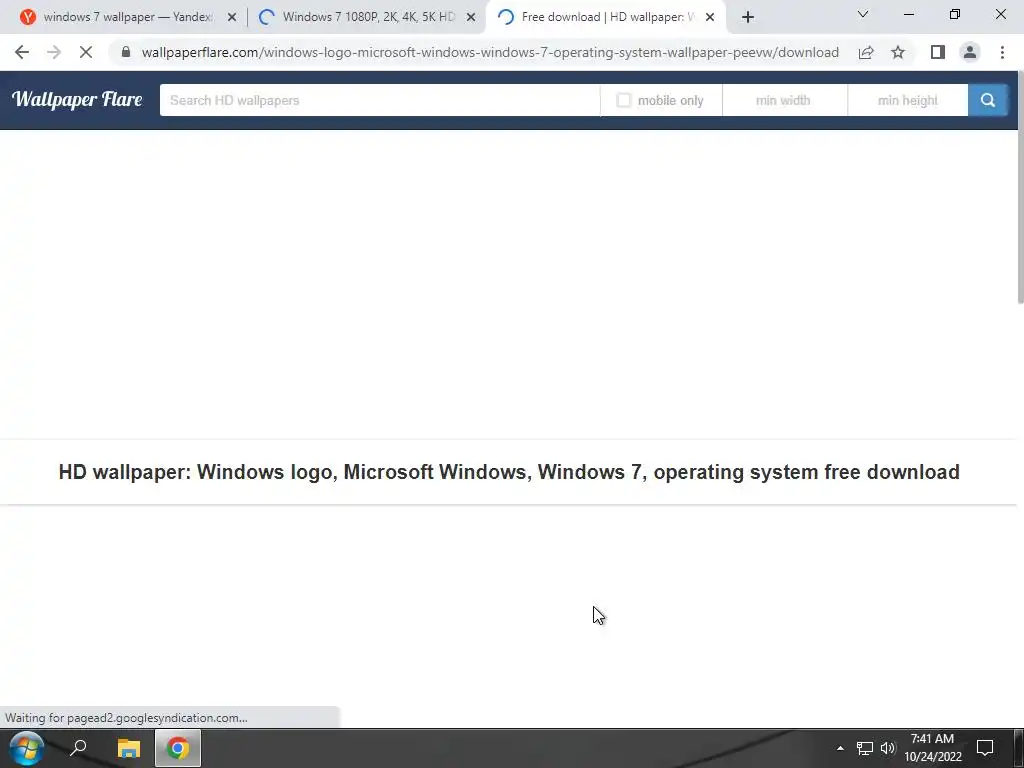Open taskbar search magnifier
The image size is (1024, 768).
pos(78,748)
